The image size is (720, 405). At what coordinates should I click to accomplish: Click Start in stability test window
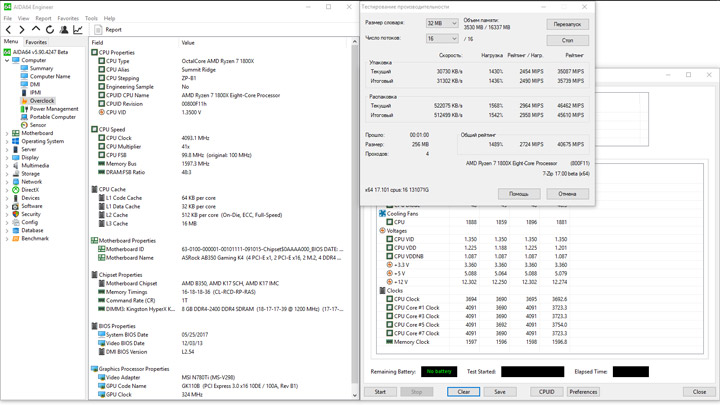380,392
